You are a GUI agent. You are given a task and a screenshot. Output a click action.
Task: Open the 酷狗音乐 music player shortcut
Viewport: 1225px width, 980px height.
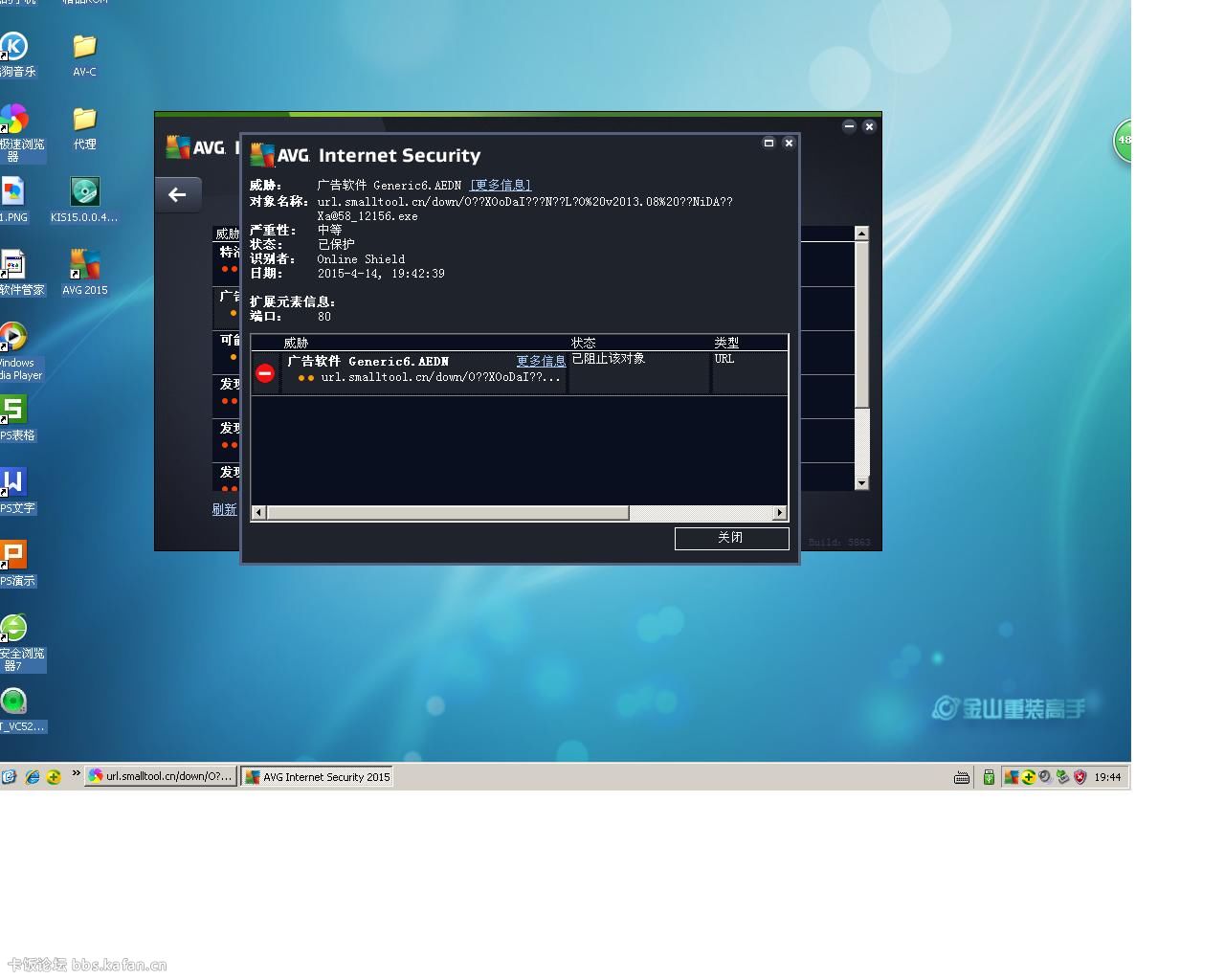click(x=17, y=56)
